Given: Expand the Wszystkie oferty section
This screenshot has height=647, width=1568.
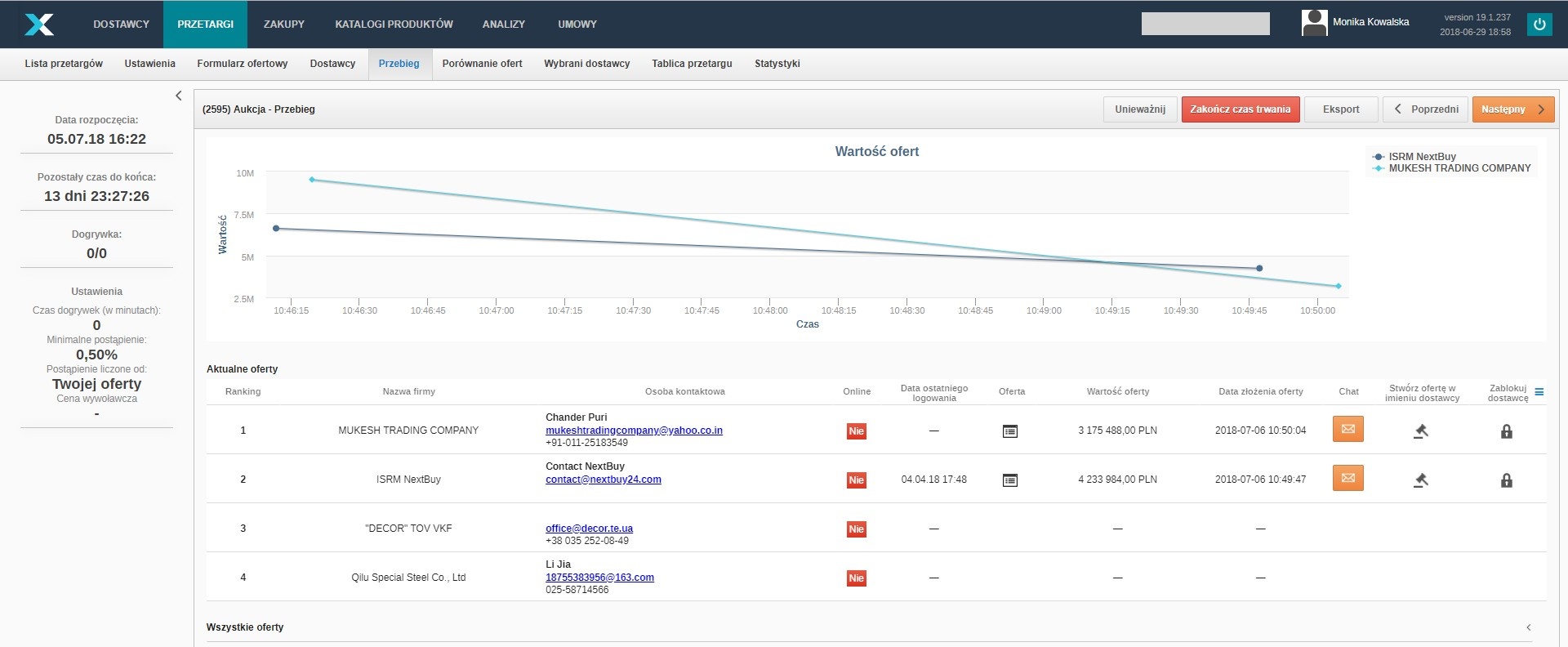Looking at the screenshot, I should [x=1528, y=627].
